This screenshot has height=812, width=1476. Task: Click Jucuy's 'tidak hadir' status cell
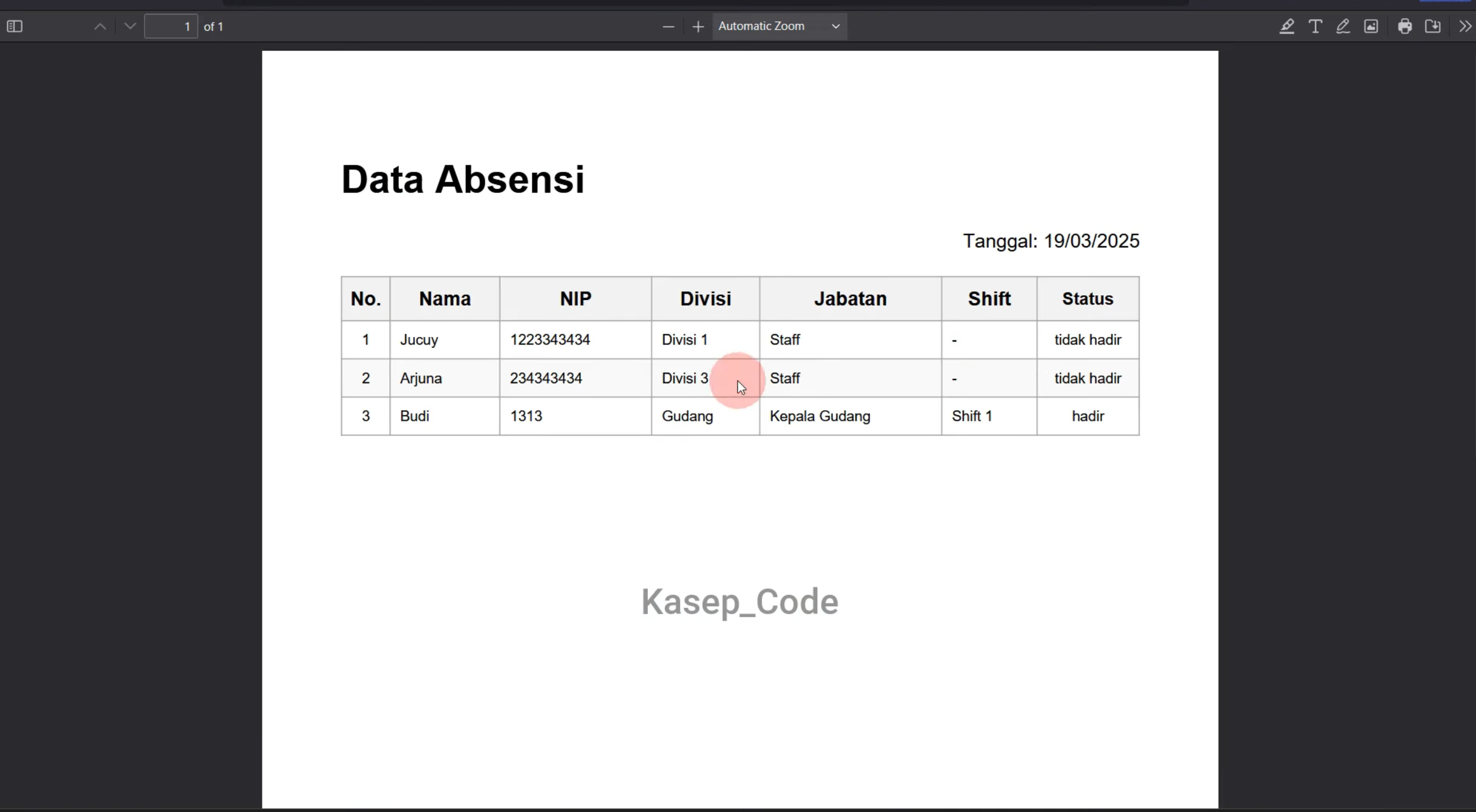tap(1088, 340)
